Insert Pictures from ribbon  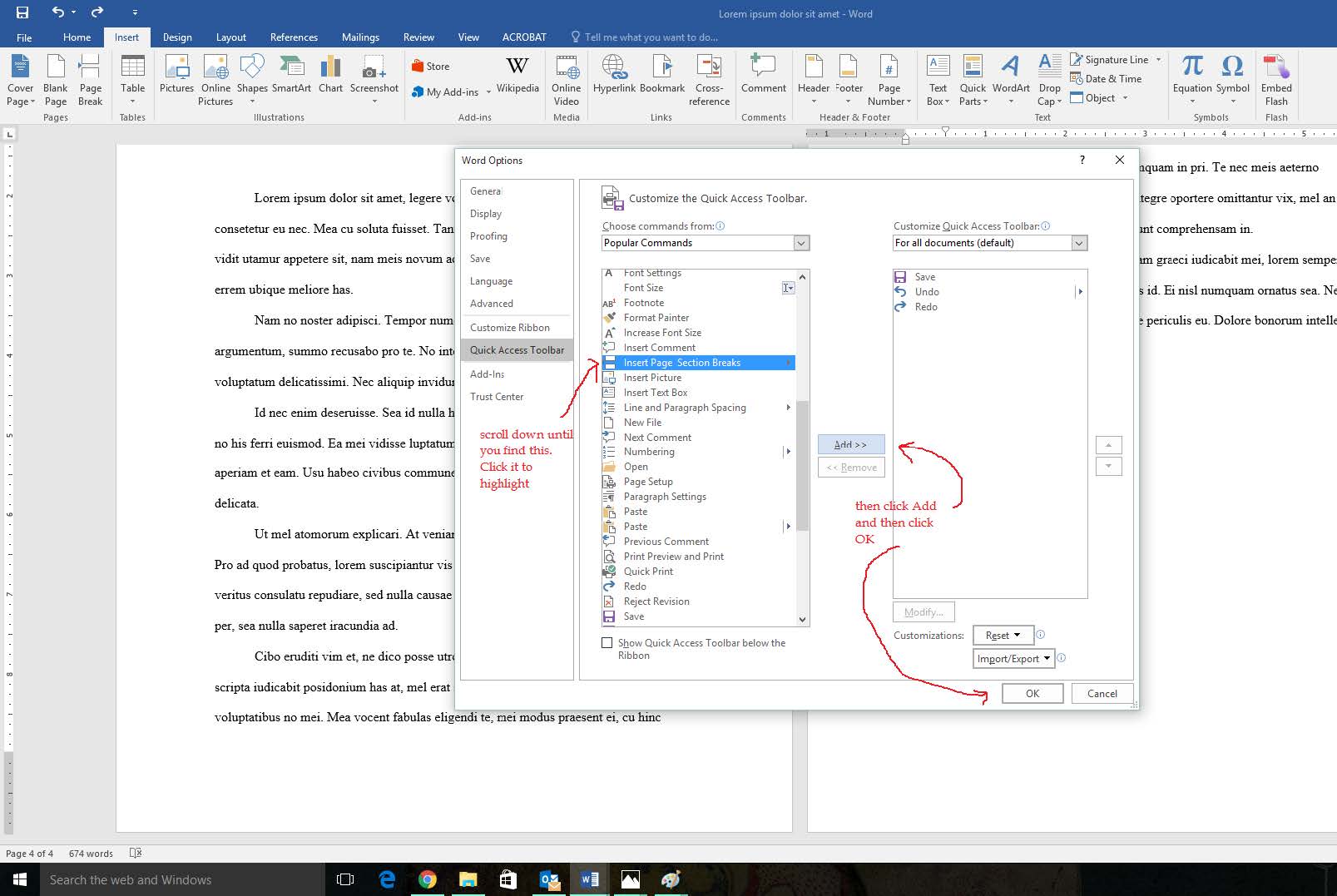pyautogui.click(x=176, y=75)
